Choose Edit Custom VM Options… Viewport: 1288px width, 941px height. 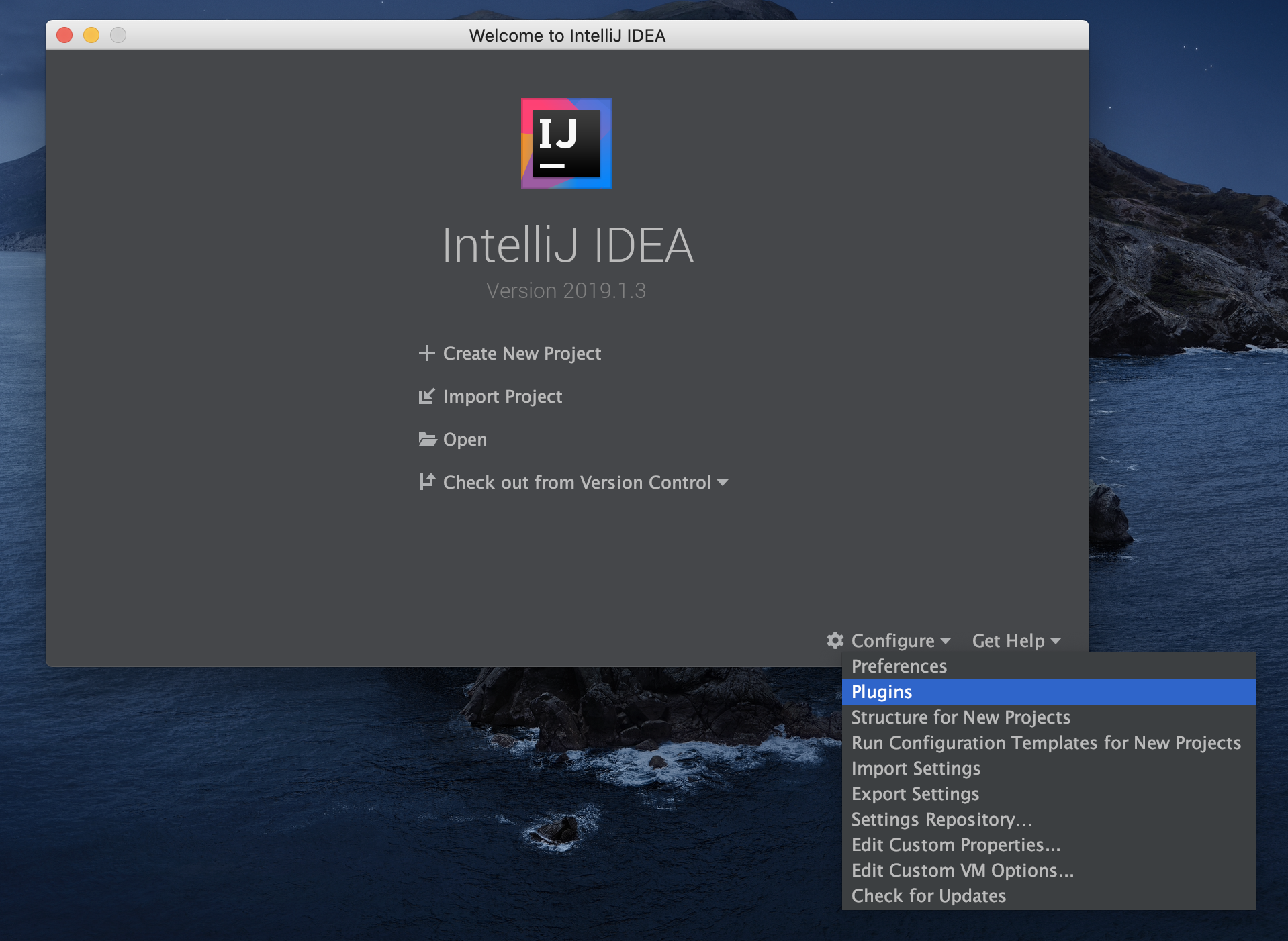pyautogui.click(x=1048, y=871)
